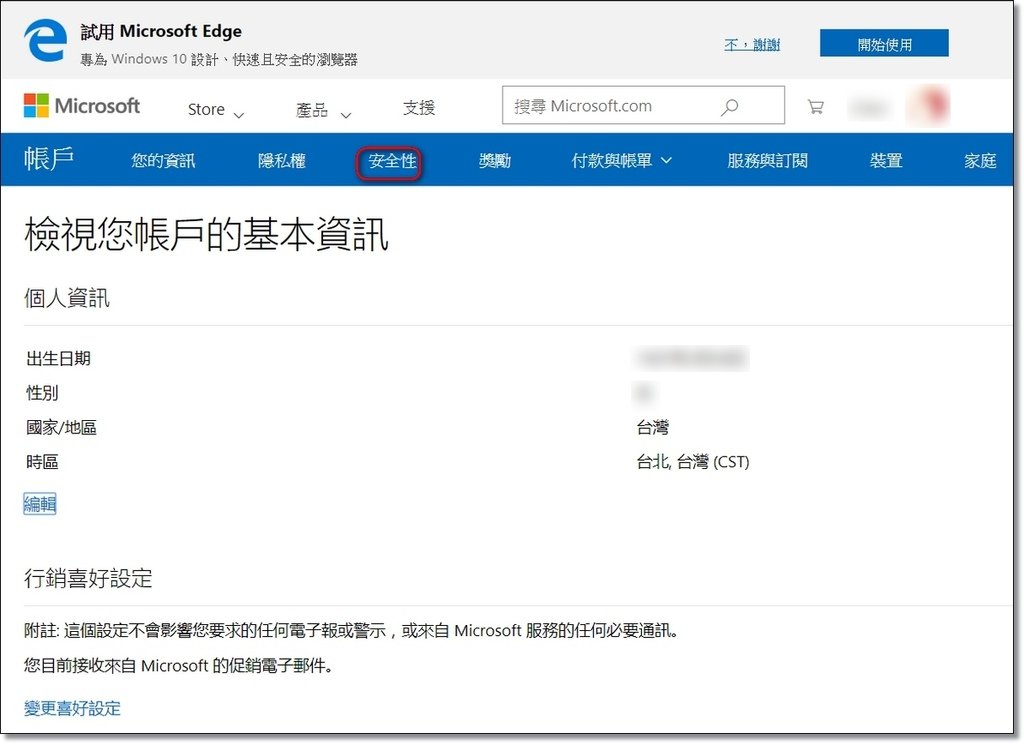Screen dimensions: 1024x744
Task: Open the shopping cart icon
Action: 815,106
